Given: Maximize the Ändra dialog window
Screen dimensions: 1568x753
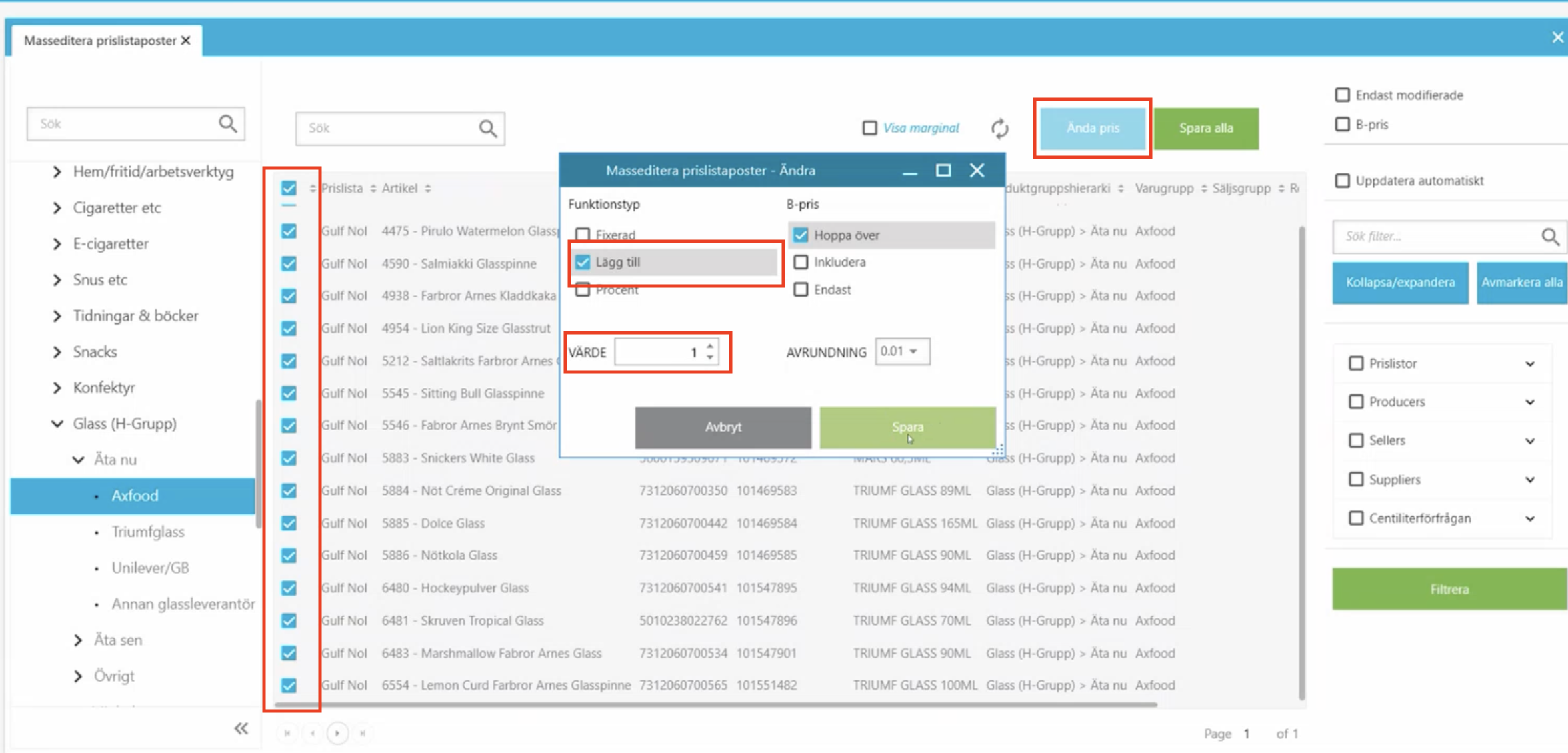Looking at the screenshot, I should [x=943, y=171].
